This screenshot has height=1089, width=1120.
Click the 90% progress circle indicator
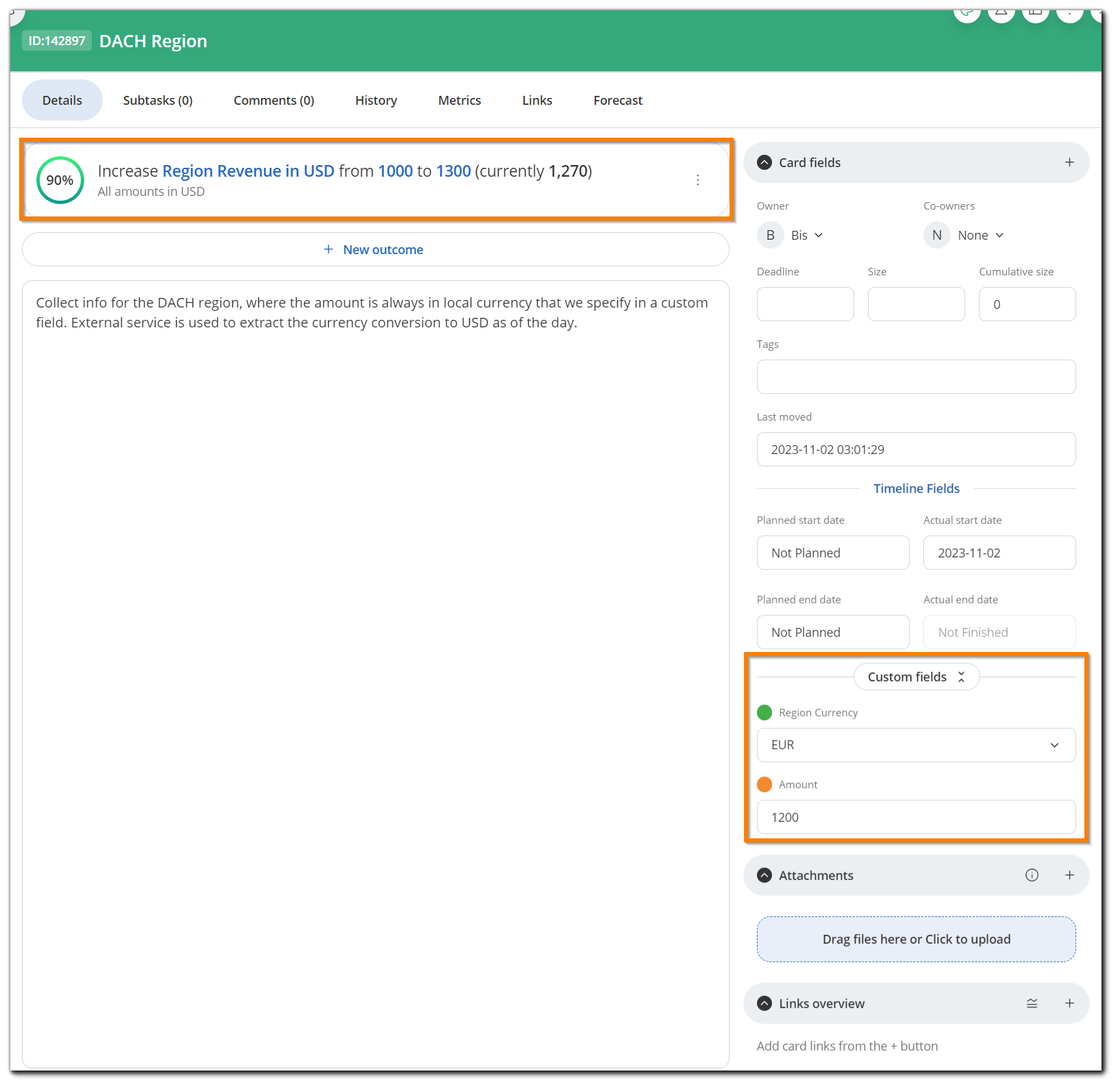(x=60, y=180)
